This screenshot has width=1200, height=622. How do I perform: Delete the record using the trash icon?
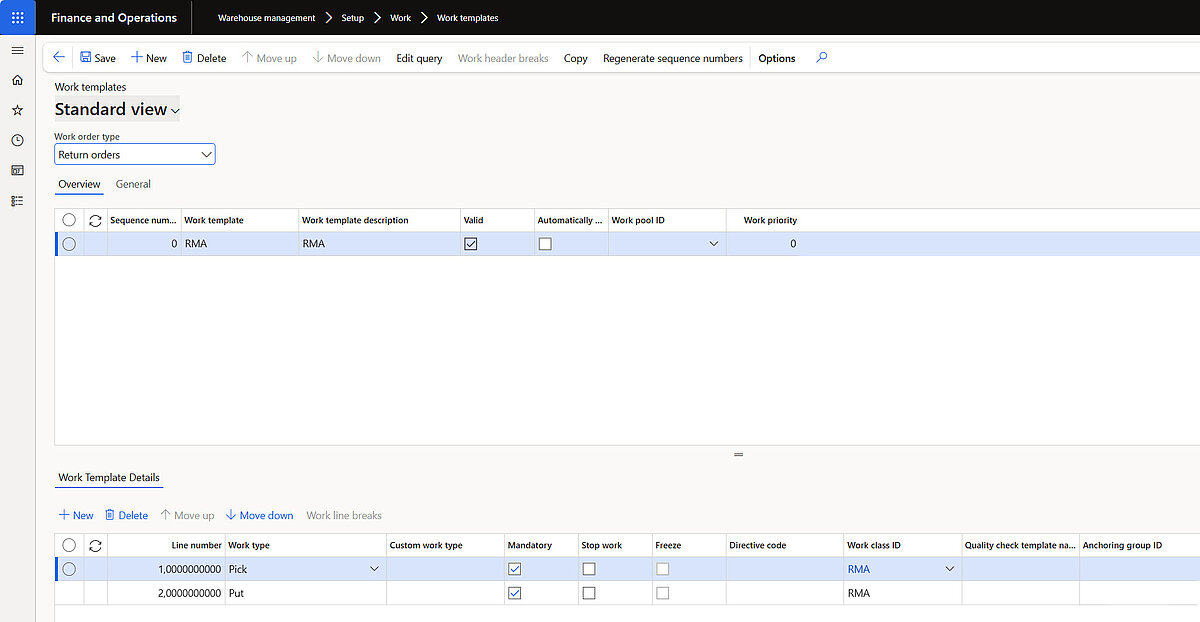pyautogui.click(x=186, y=57)
